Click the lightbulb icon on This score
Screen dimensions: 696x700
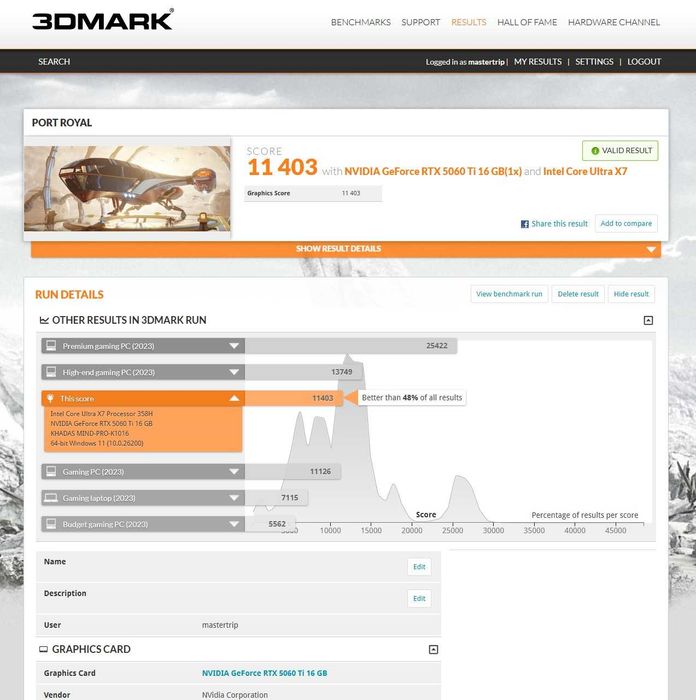50,398
